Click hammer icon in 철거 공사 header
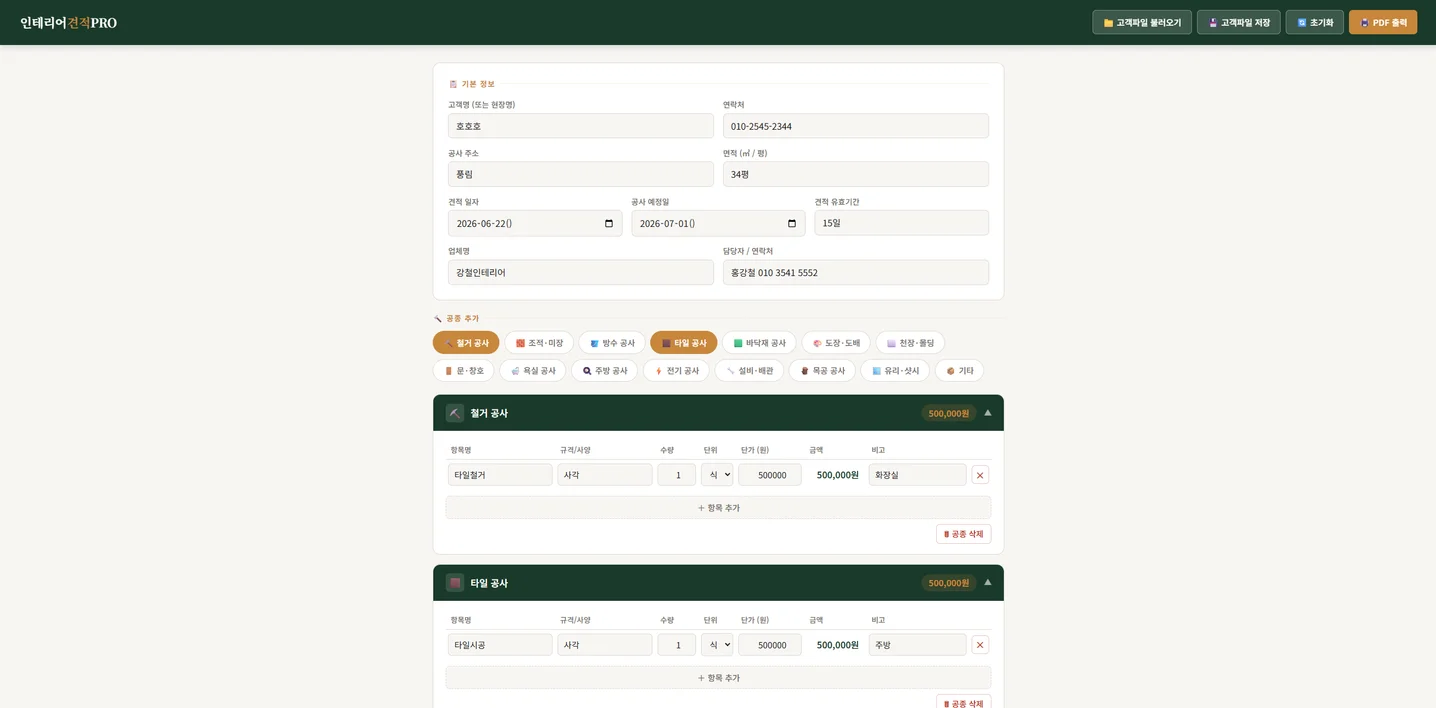The image size is (1436, 708). (x=455, y=413)
